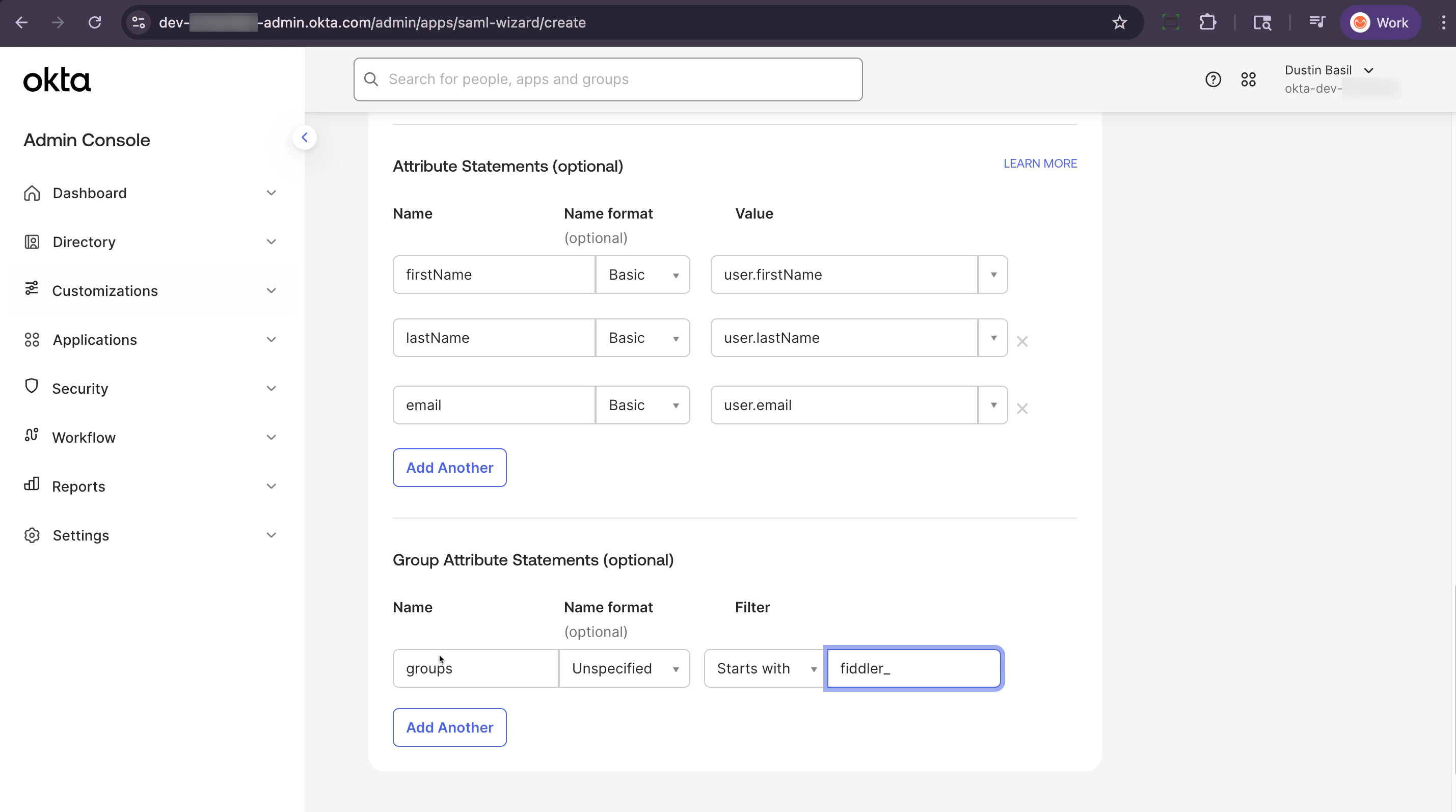This screenshot has width=1456, height=812.
Task: Click Add Another under Group Attribute Statements
Action: (x=449, y=727)
